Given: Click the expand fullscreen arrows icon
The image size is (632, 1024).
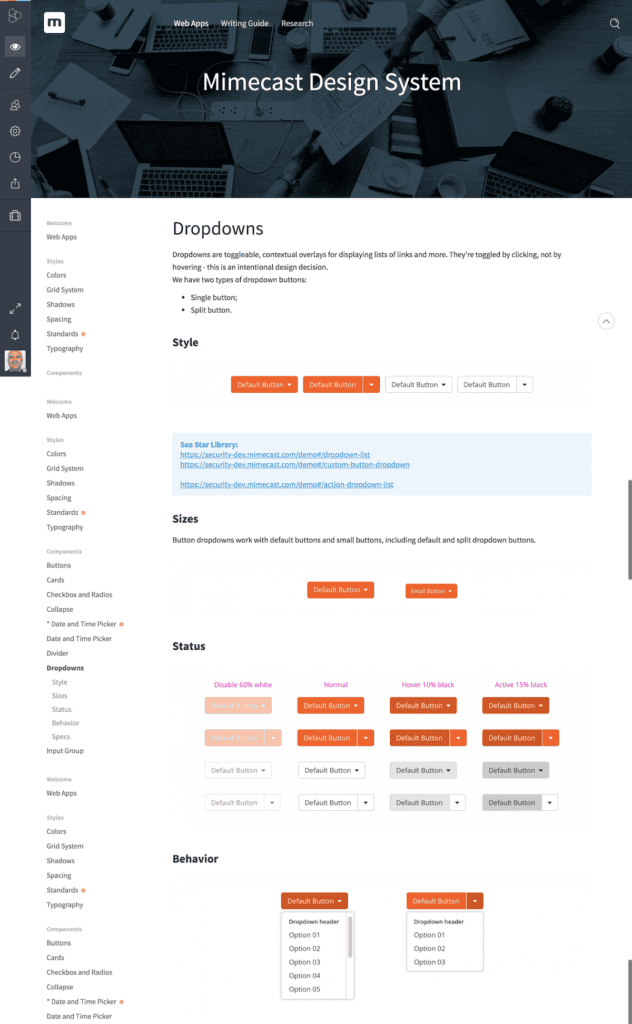Looking at the screenshot, I should tap(15, 308).
